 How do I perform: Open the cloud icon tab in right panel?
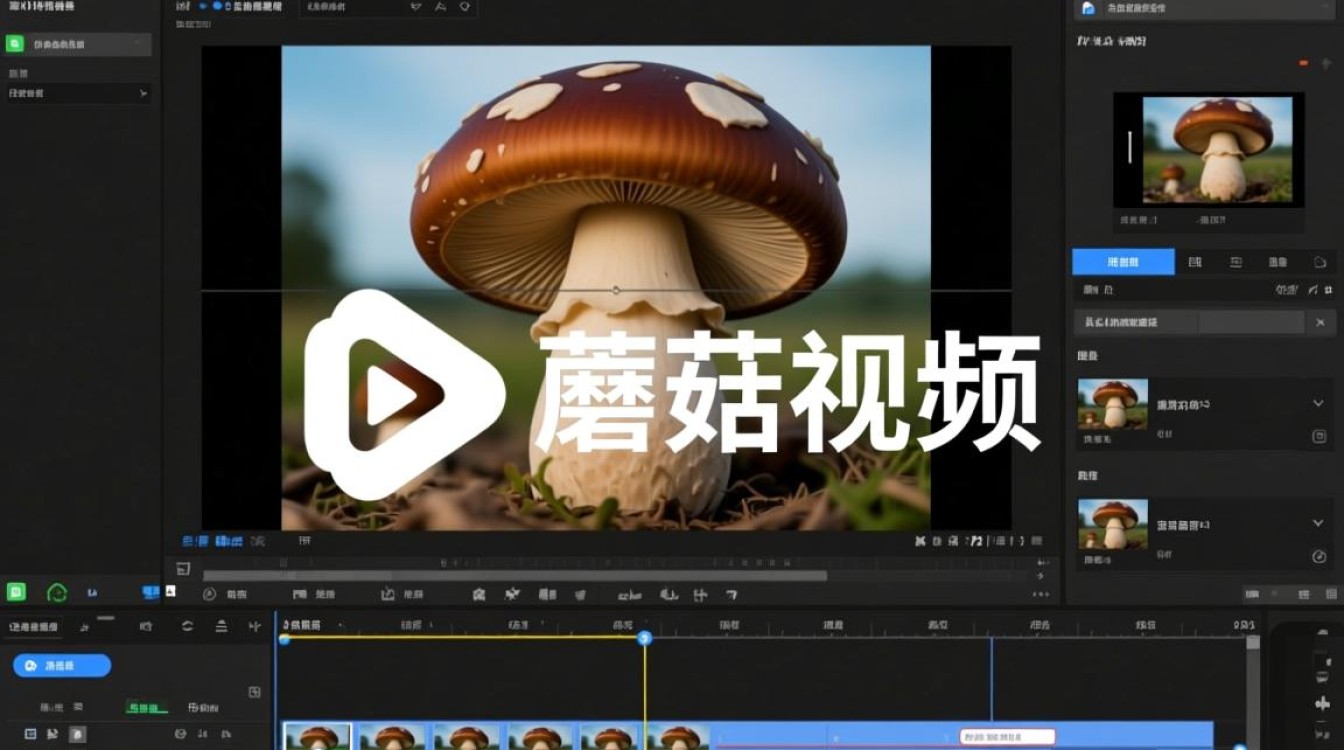click(x=1320, y=262)
